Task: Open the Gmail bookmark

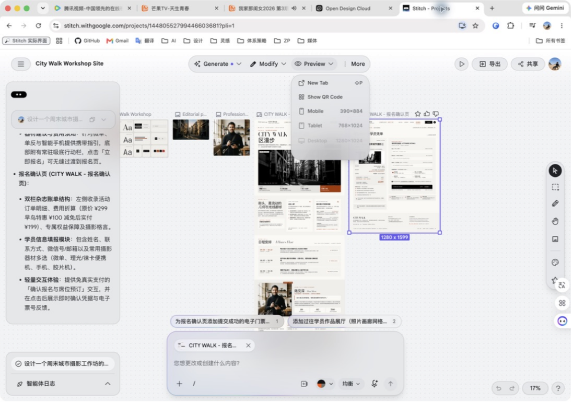Action: (x=118, y=41)
